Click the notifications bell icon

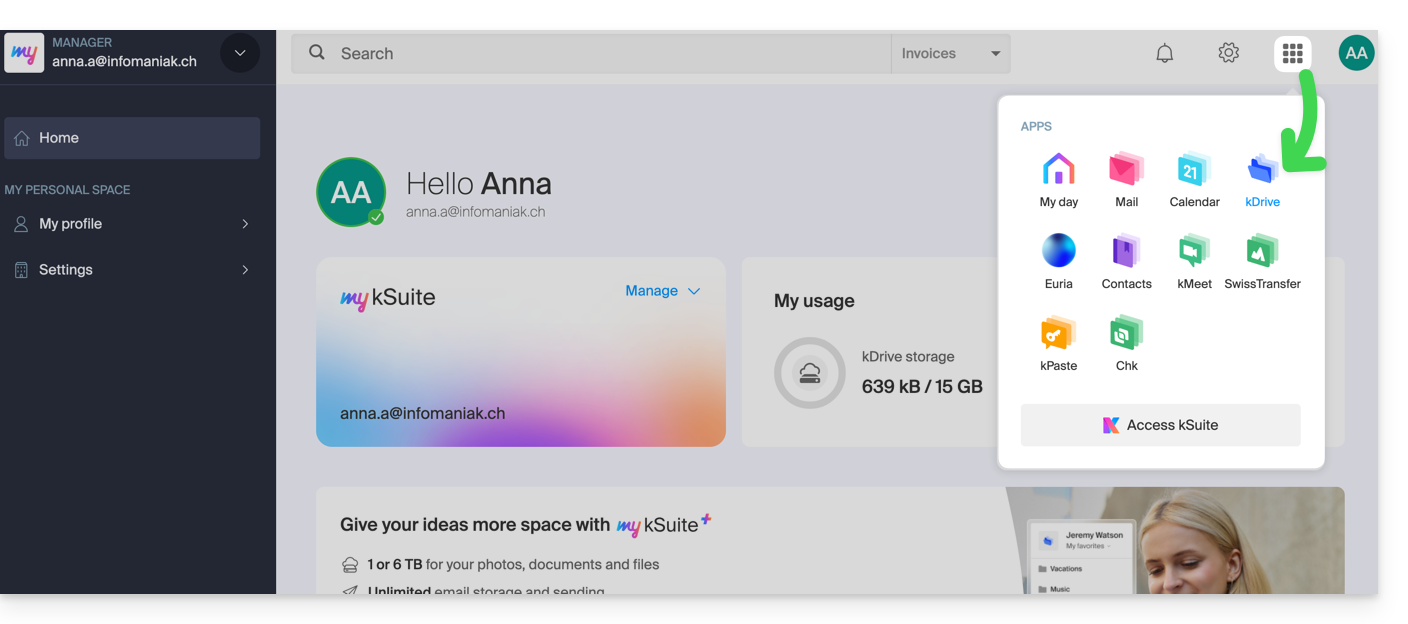point(1164,53)
